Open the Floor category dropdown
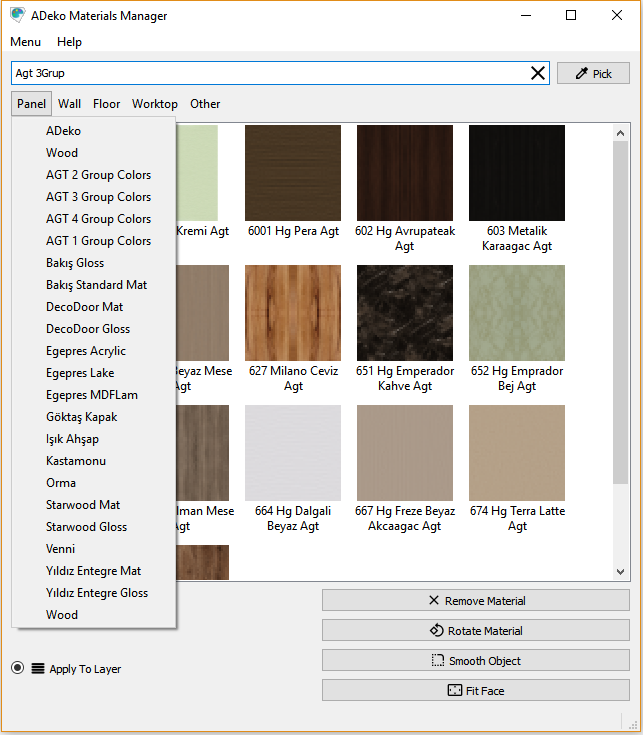The width and height of the screenshot is (643, 735). (106, 104)
